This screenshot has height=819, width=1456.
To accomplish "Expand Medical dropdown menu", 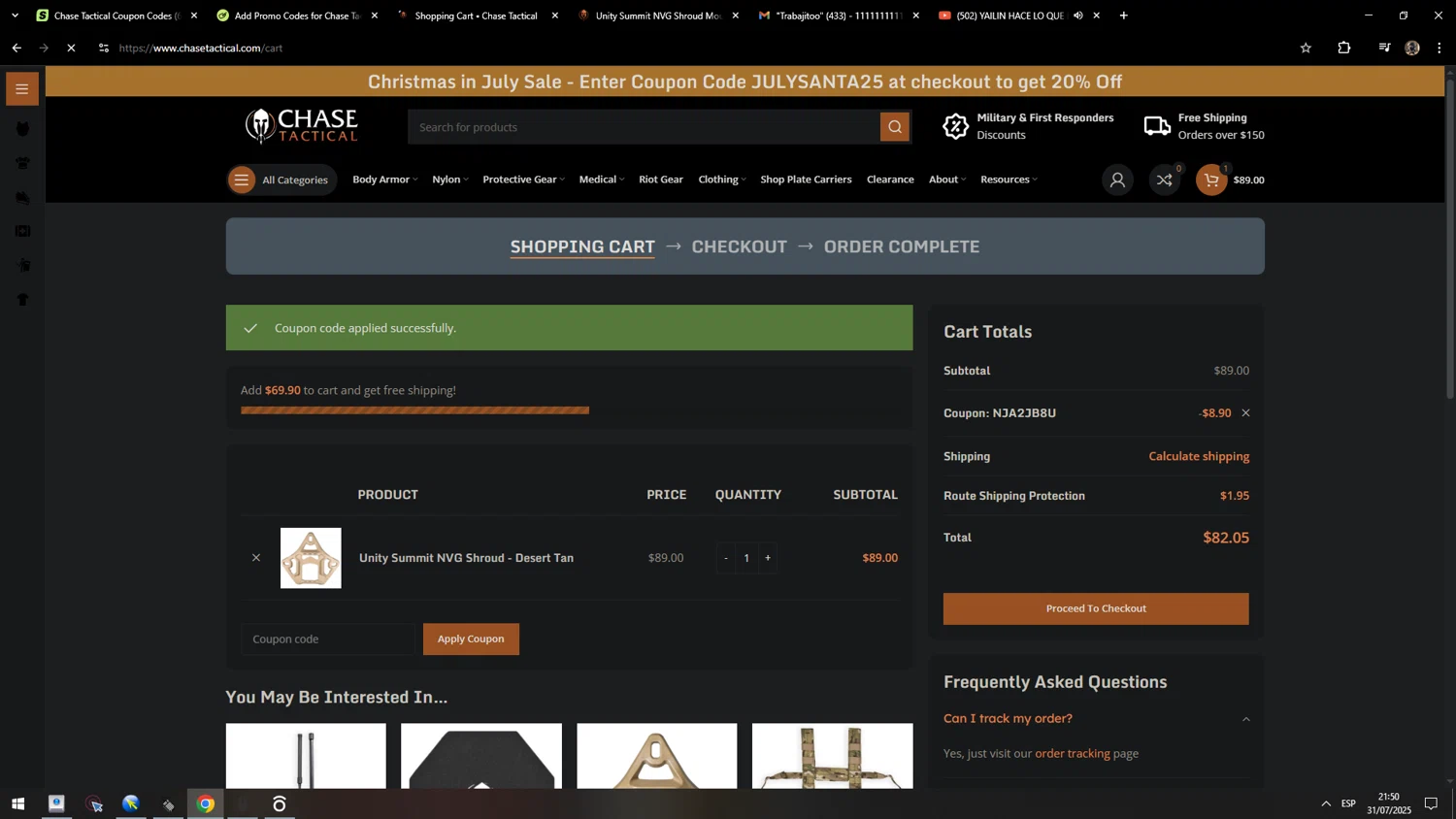I will click(x=602, y=180).
